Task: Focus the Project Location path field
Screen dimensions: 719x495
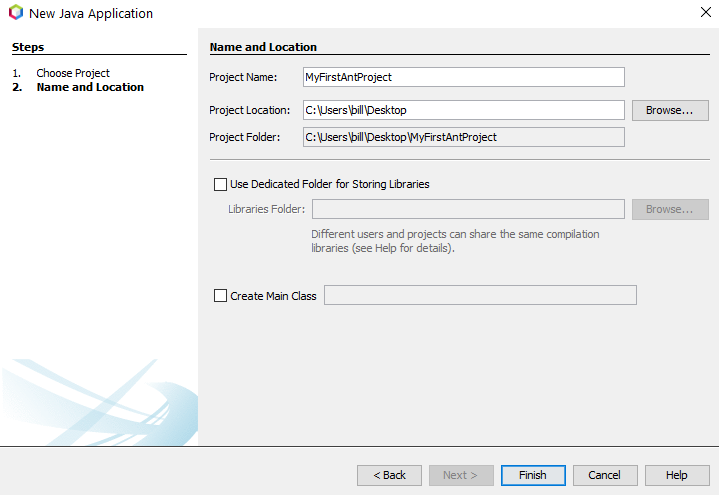Action: click(x=464, y=110)
